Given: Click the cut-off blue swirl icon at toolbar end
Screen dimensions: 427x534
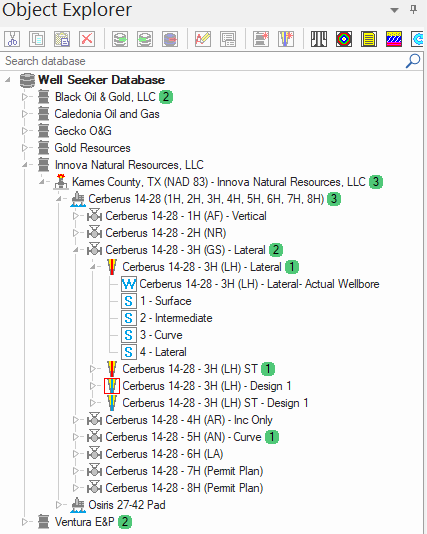Looking at the screenshot, I should [417, 39].
